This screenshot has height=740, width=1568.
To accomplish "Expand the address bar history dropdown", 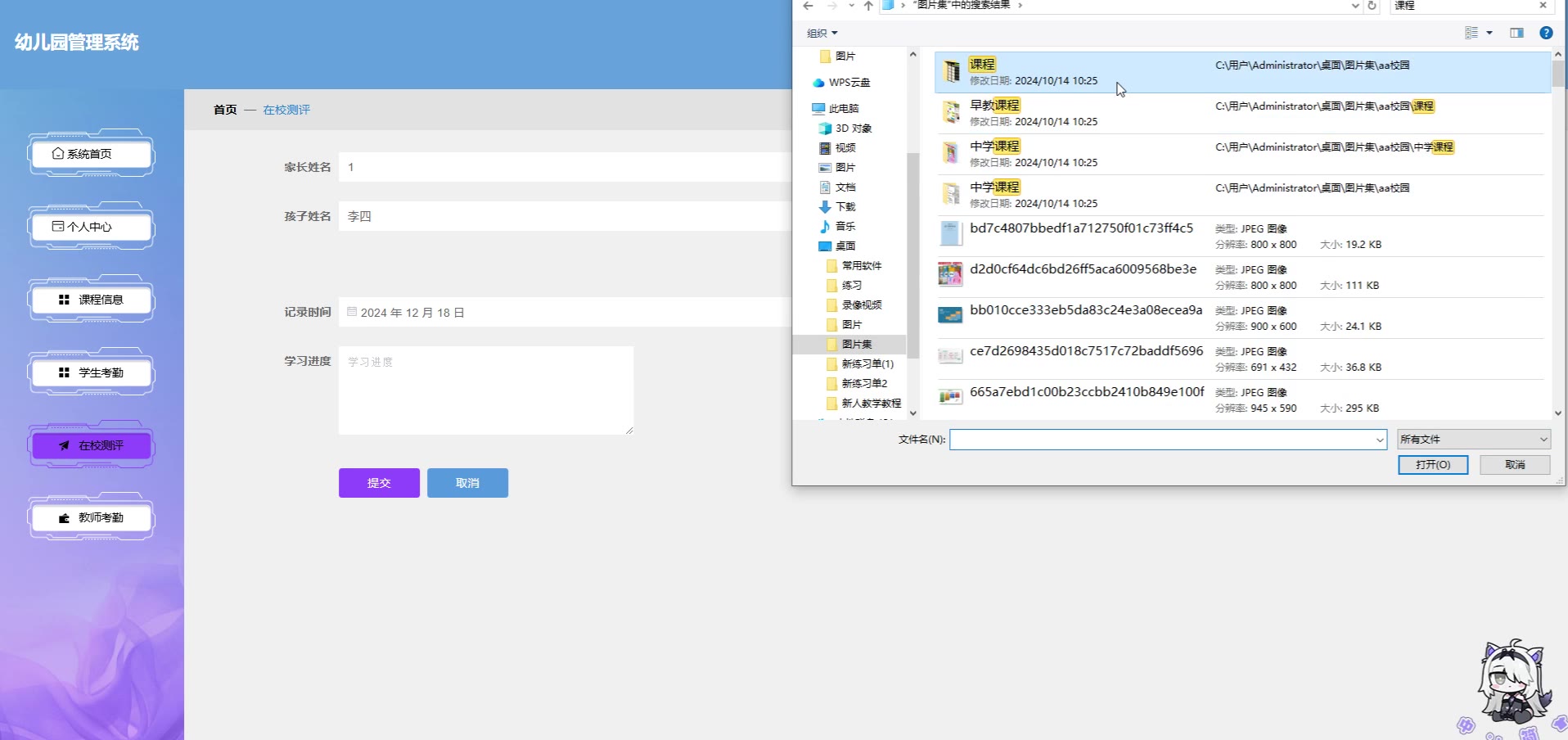I will [x=1354, y=6].
